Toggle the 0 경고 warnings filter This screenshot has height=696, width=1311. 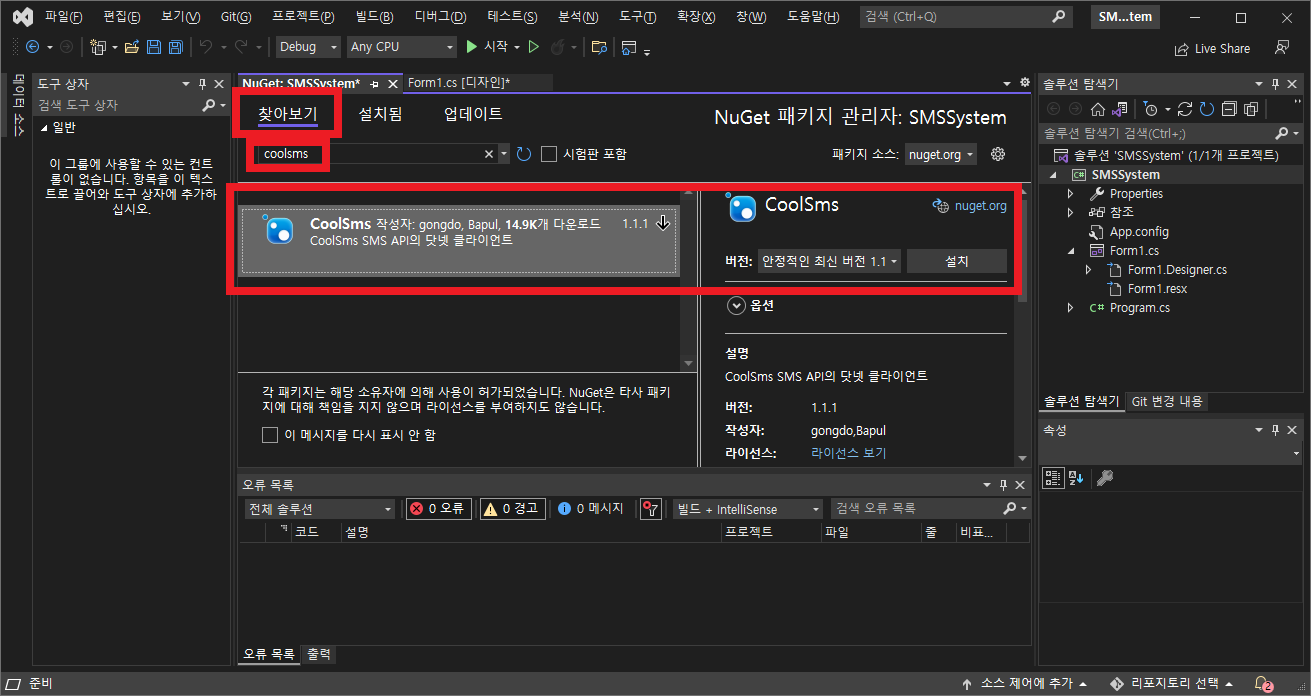[x=512, y=509]
